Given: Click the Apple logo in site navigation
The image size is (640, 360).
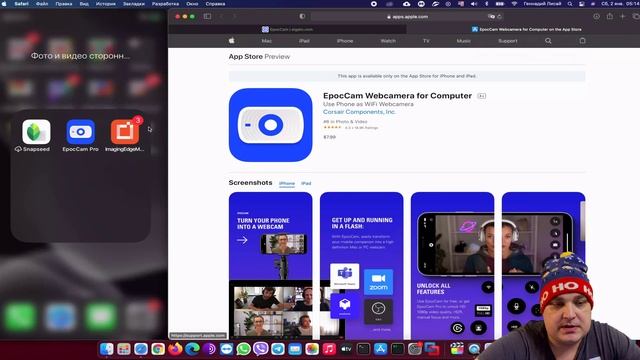Looking at the screenshot, I should [x=231, y=41].
